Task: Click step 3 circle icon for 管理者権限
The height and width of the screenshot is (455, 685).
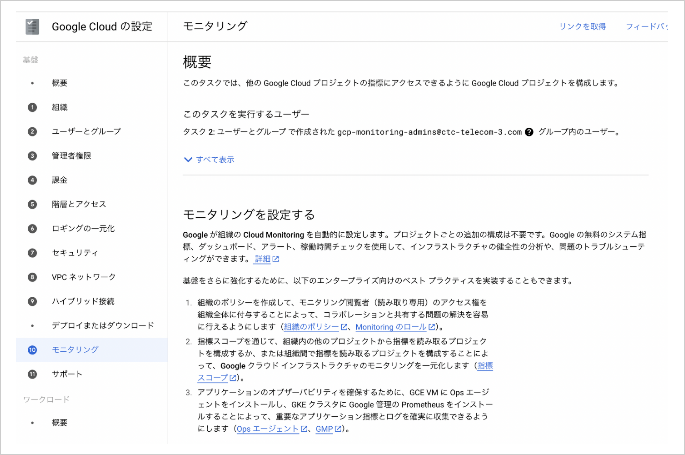Action: 32,156
